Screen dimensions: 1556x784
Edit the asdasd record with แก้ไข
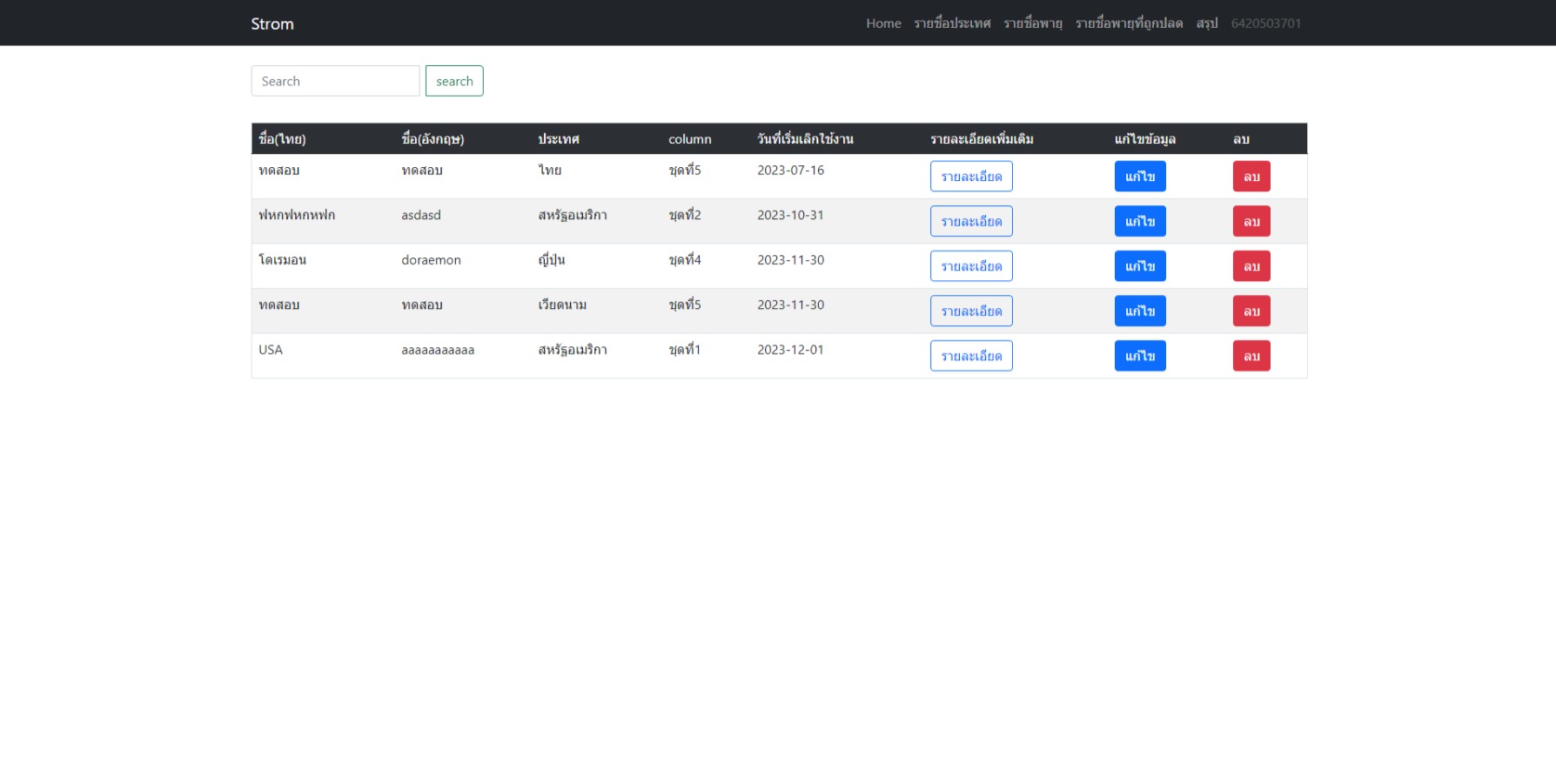[x=1140, y=220]
